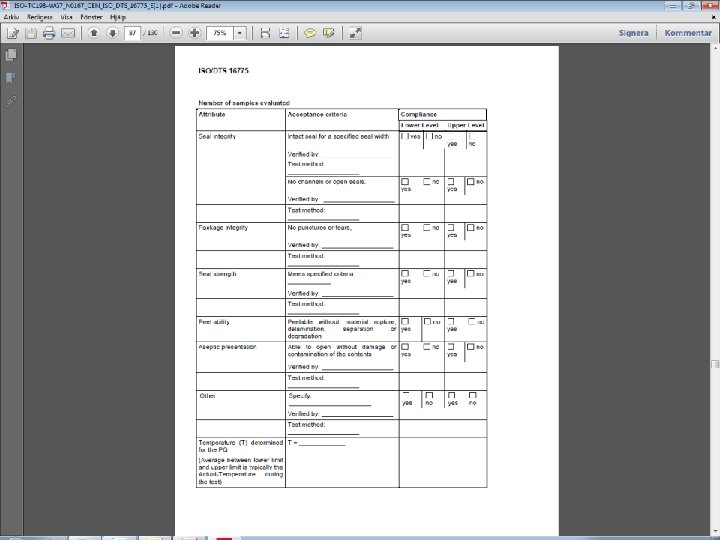Tick lower-level no for Intact seal row
Image resolution: width=720 pixels, height=540 pixels.
[x=429, y=136]
